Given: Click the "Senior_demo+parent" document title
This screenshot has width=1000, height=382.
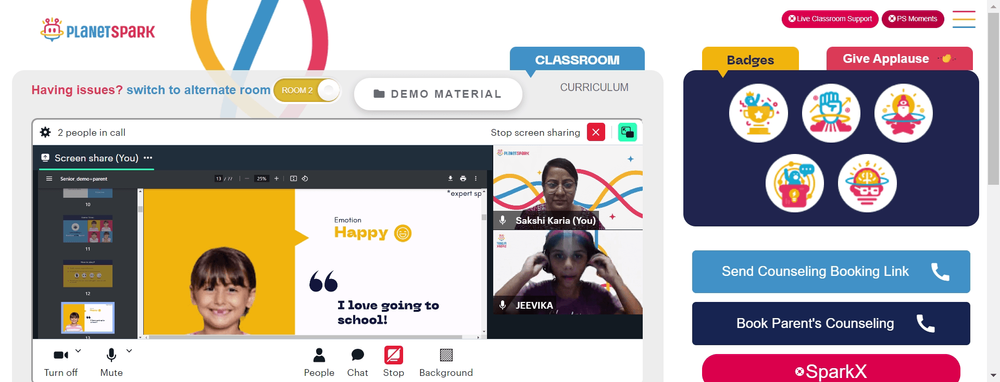Looking at the screenshot, I should coord(84,179).
